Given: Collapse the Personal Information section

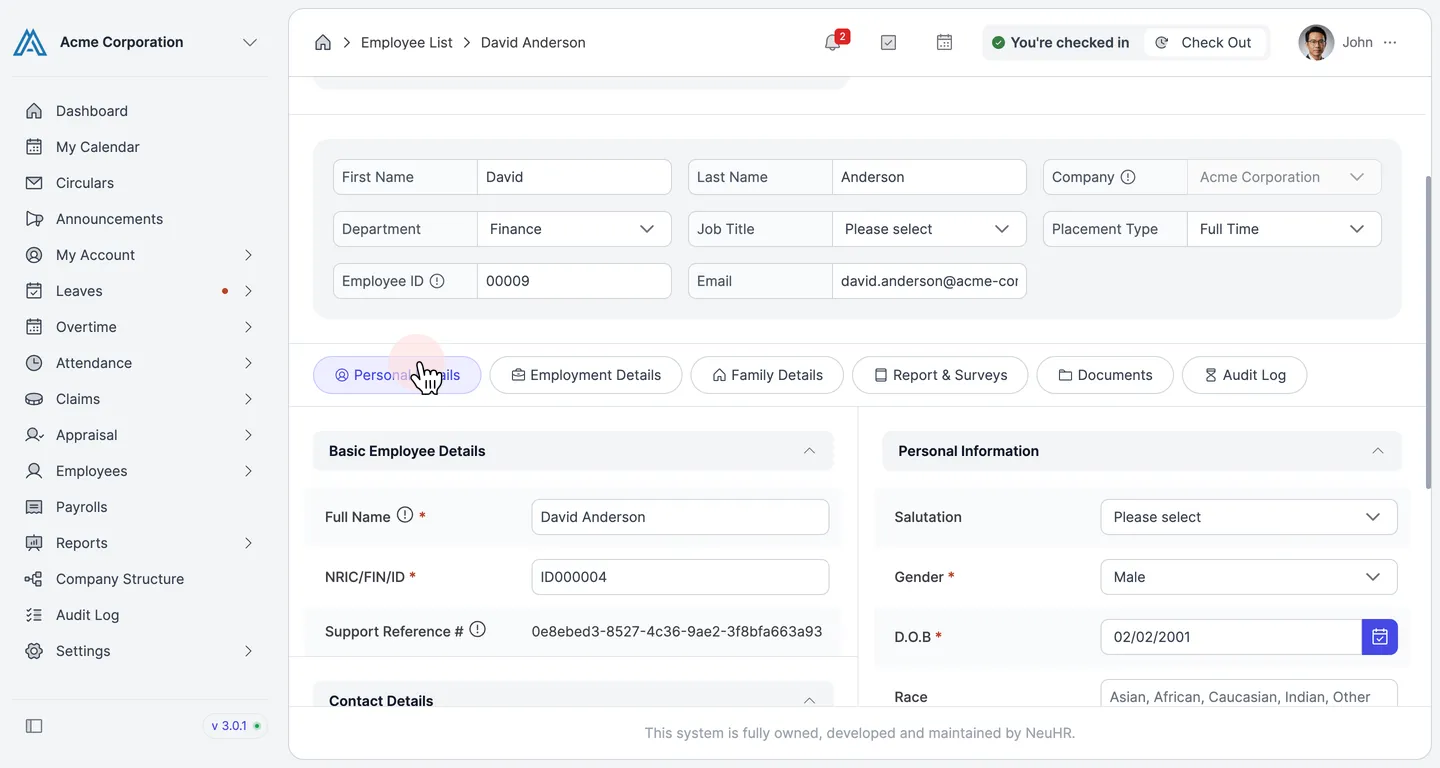Looking at the screenshot, I should click(1378, 451).
